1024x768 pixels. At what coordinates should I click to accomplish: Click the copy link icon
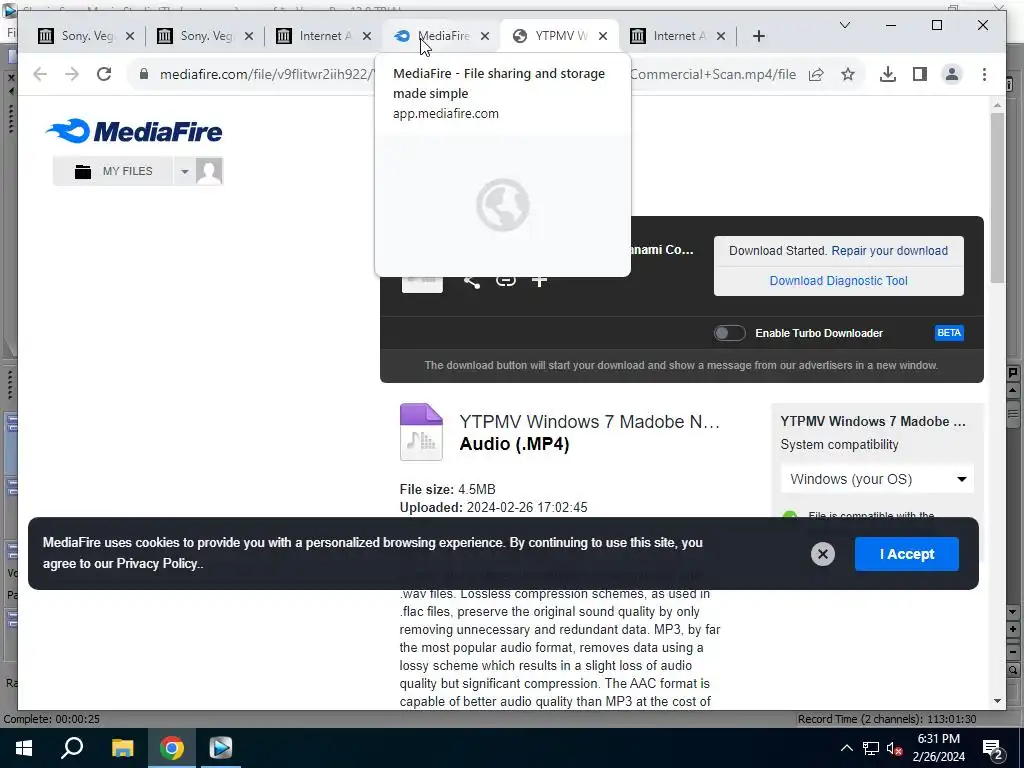pyautogui.click(x=505, y=281)
